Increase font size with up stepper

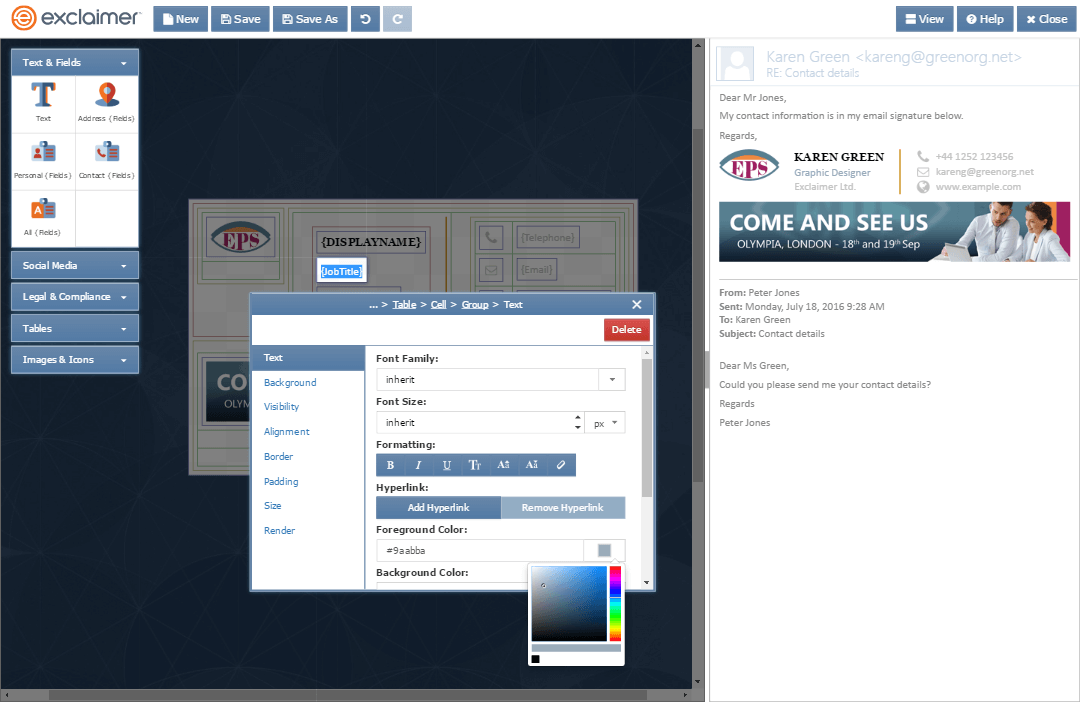tap(577, 417)
